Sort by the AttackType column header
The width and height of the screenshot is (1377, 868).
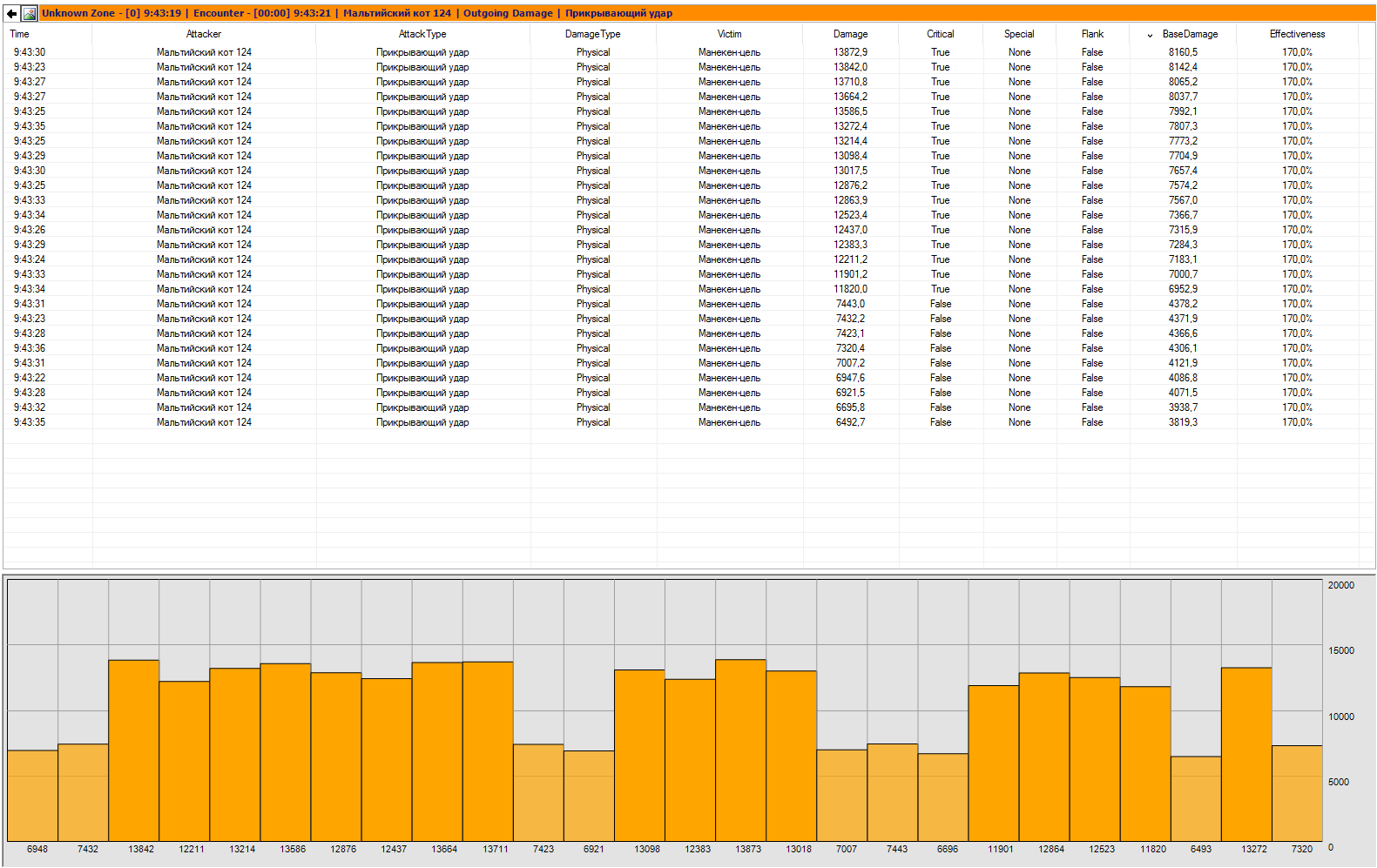[422, 34]
